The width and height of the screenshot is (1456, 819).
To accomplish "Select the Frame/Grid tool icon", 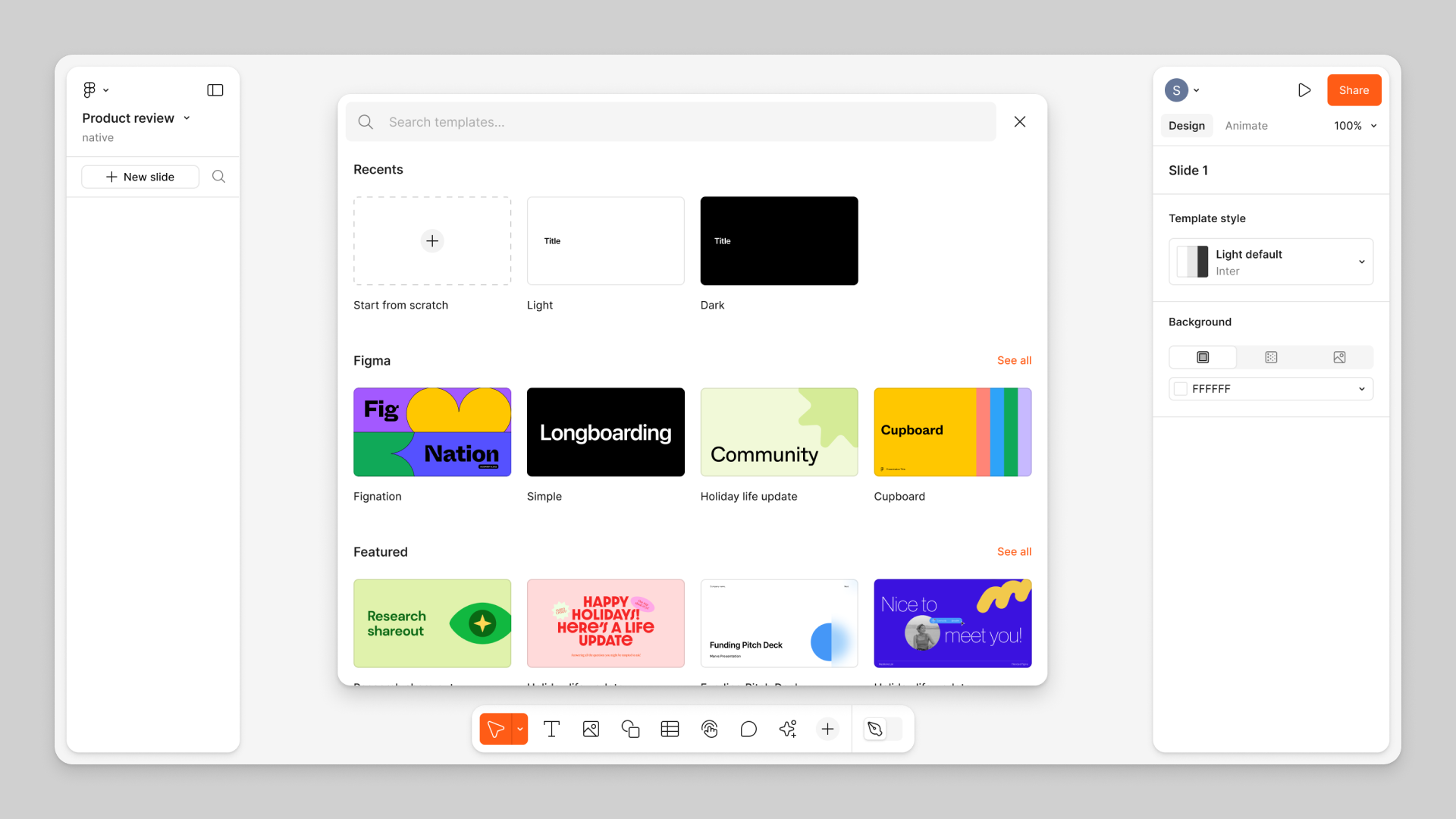I will (x=668, y=728).
